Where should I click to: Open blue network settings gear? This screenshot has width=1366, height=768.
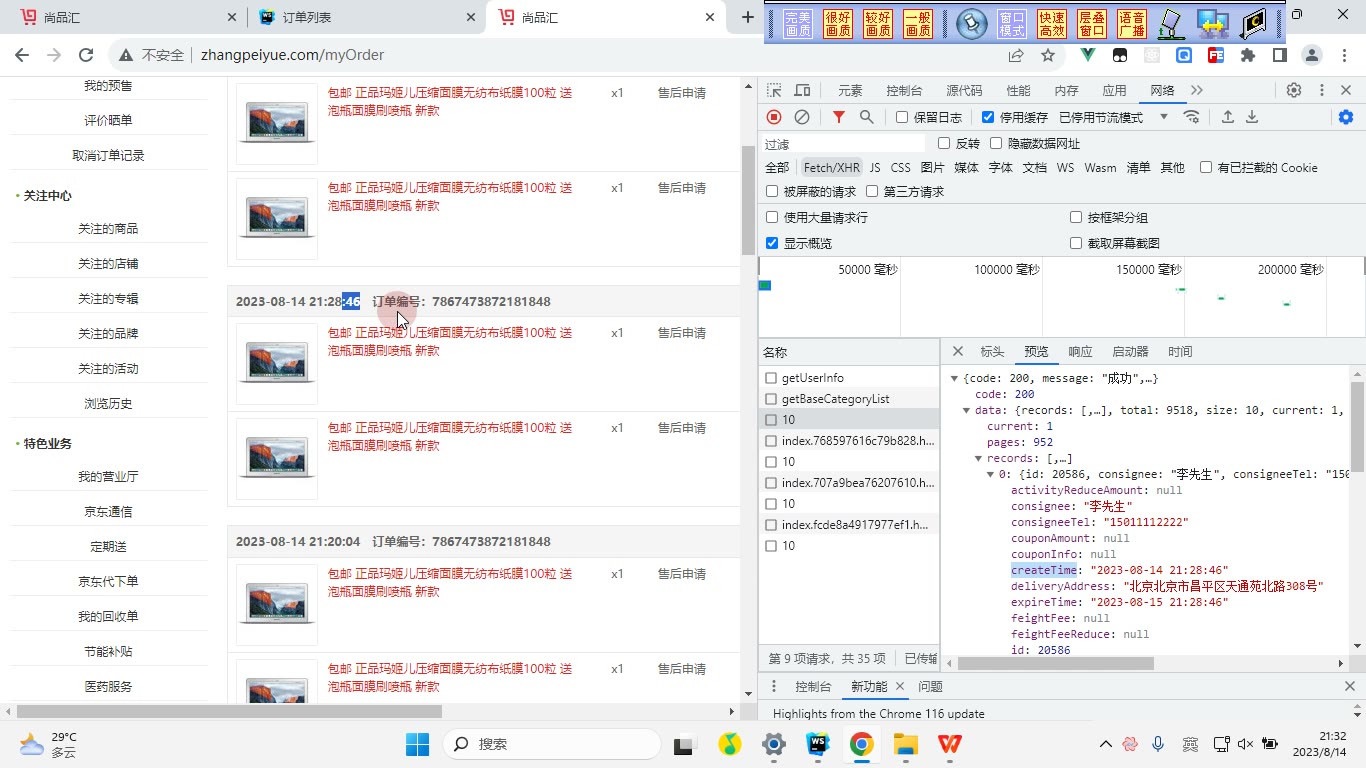tap(1346, 117)
